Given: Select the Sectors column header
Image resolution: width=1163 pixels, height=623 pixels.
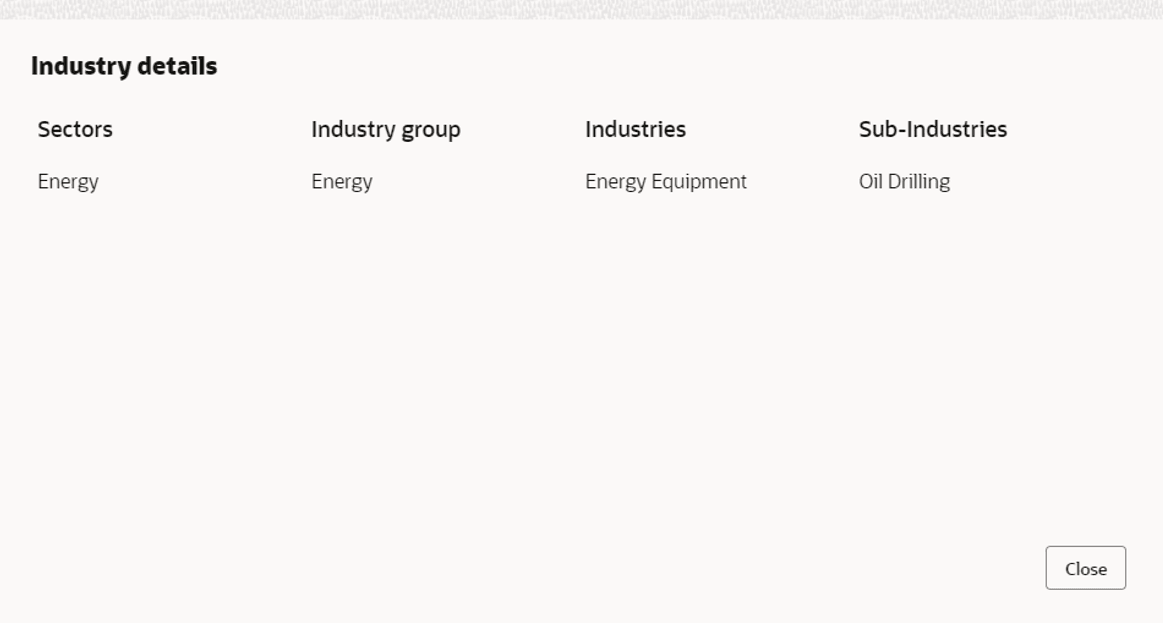Looking at the screenshot, I should pos(75,129).
